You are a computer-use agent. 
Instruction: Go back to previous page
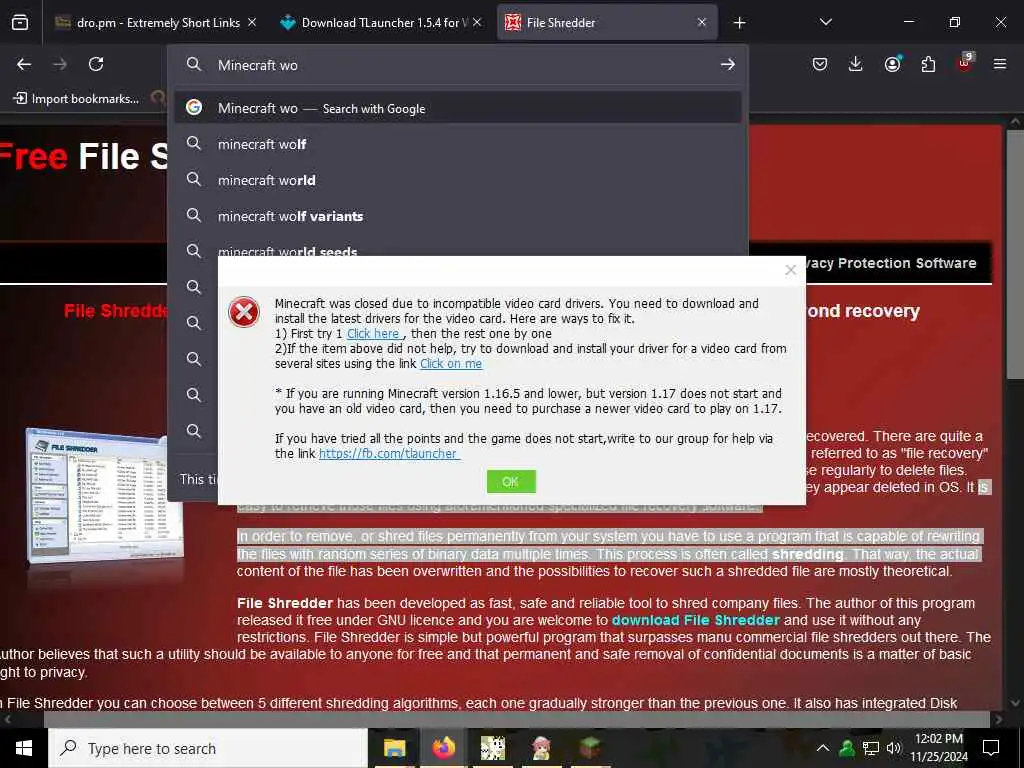[x=24, y=64]
